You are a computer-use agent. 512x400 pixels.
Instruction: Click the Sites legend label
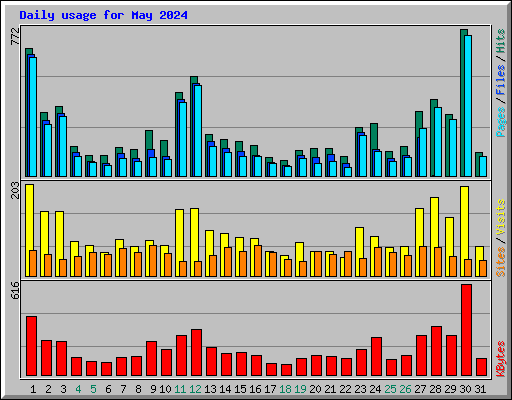[501, 262]
